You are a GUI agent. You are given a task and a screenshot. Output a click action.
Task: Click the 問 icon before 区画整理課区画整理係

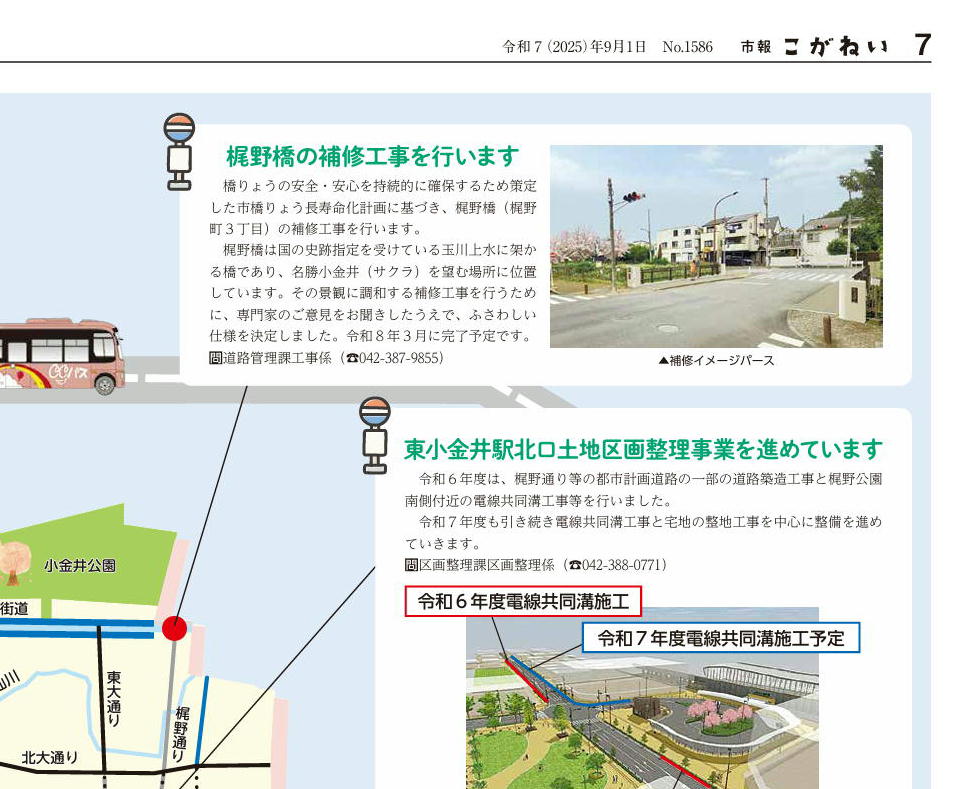[411, 565]
